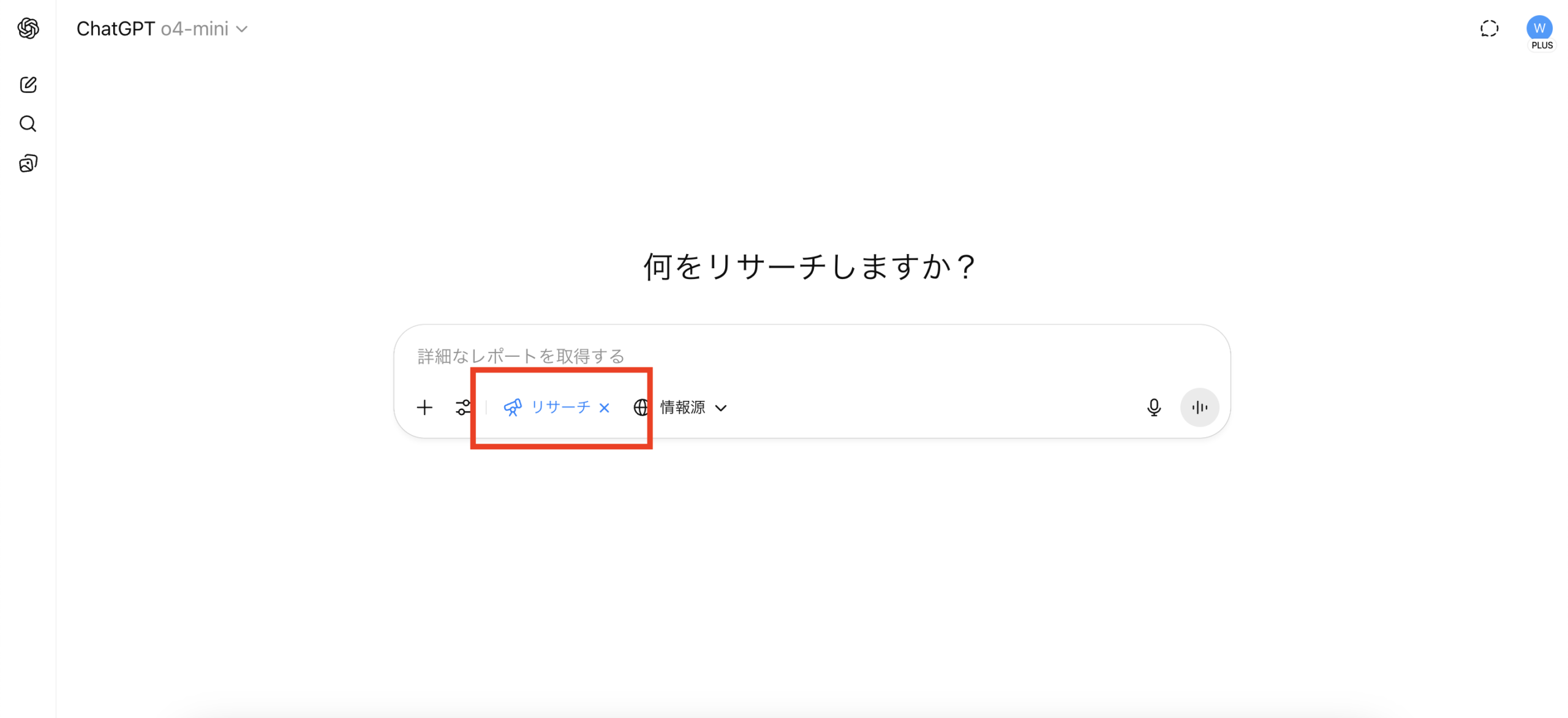Open the 情報源 sources dropdown

[x=682, y=408]
